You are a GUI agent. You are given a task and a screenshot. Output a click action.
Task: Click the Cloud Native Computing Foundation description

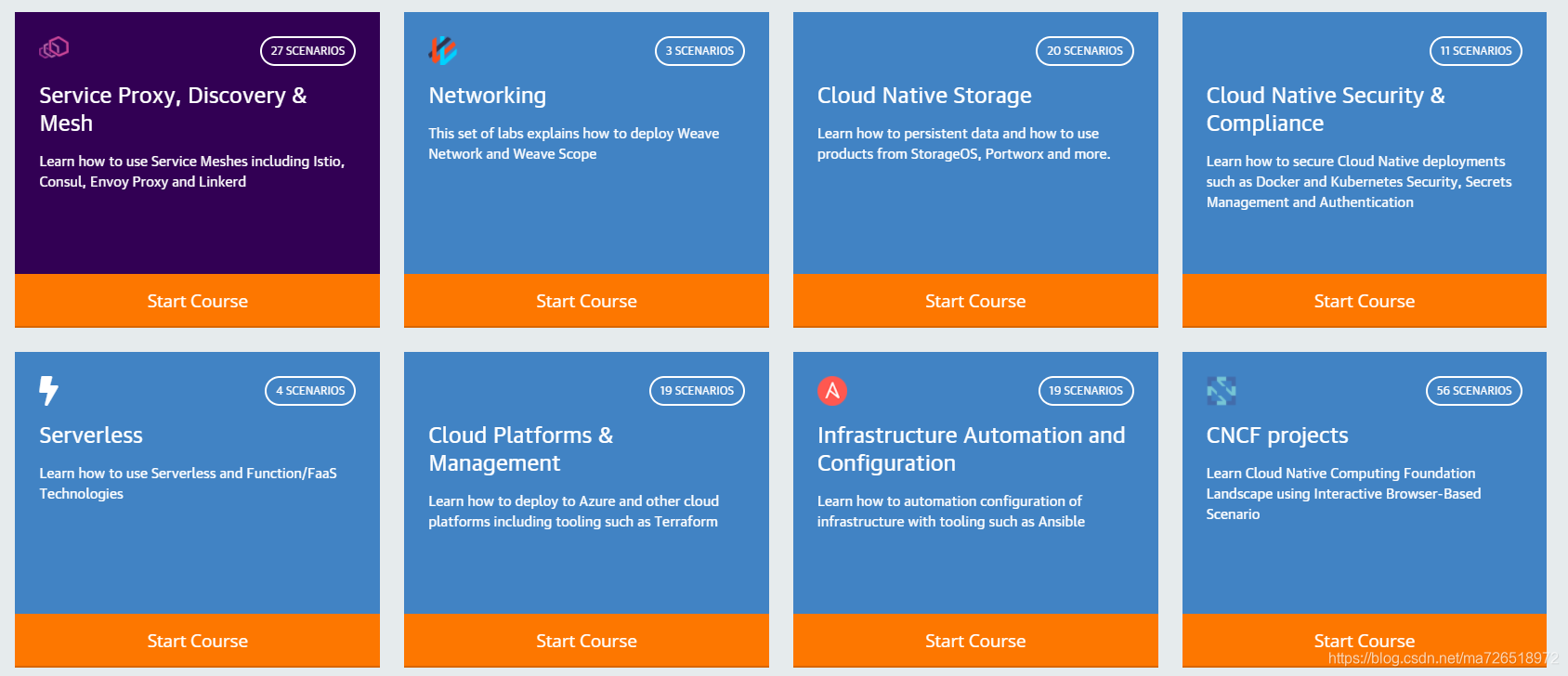[x=1344, y=494]
